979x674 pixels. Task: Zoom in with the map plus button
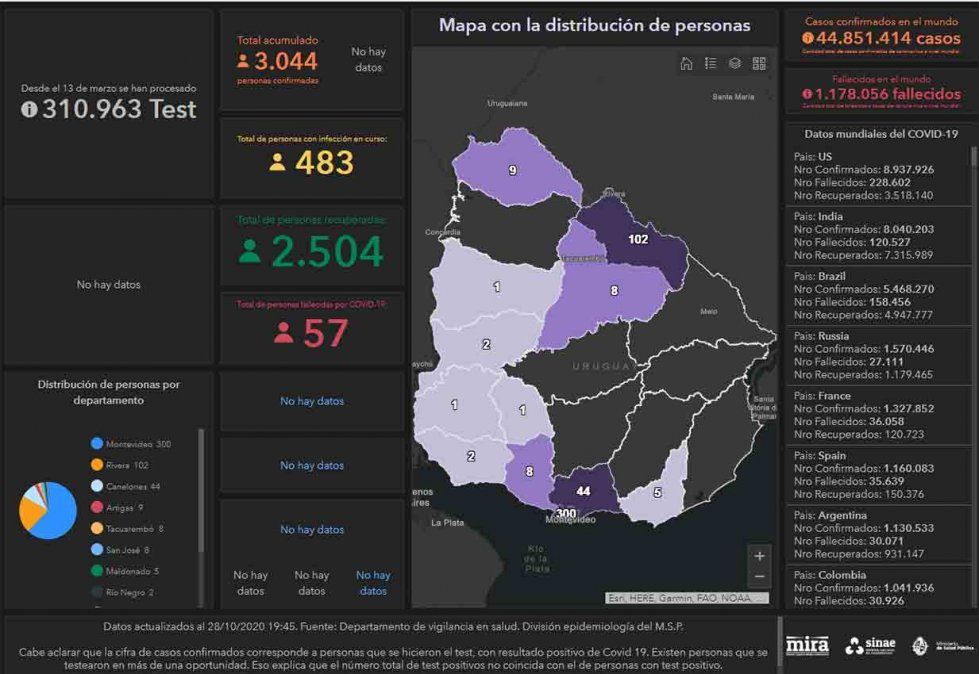[759, 556]
